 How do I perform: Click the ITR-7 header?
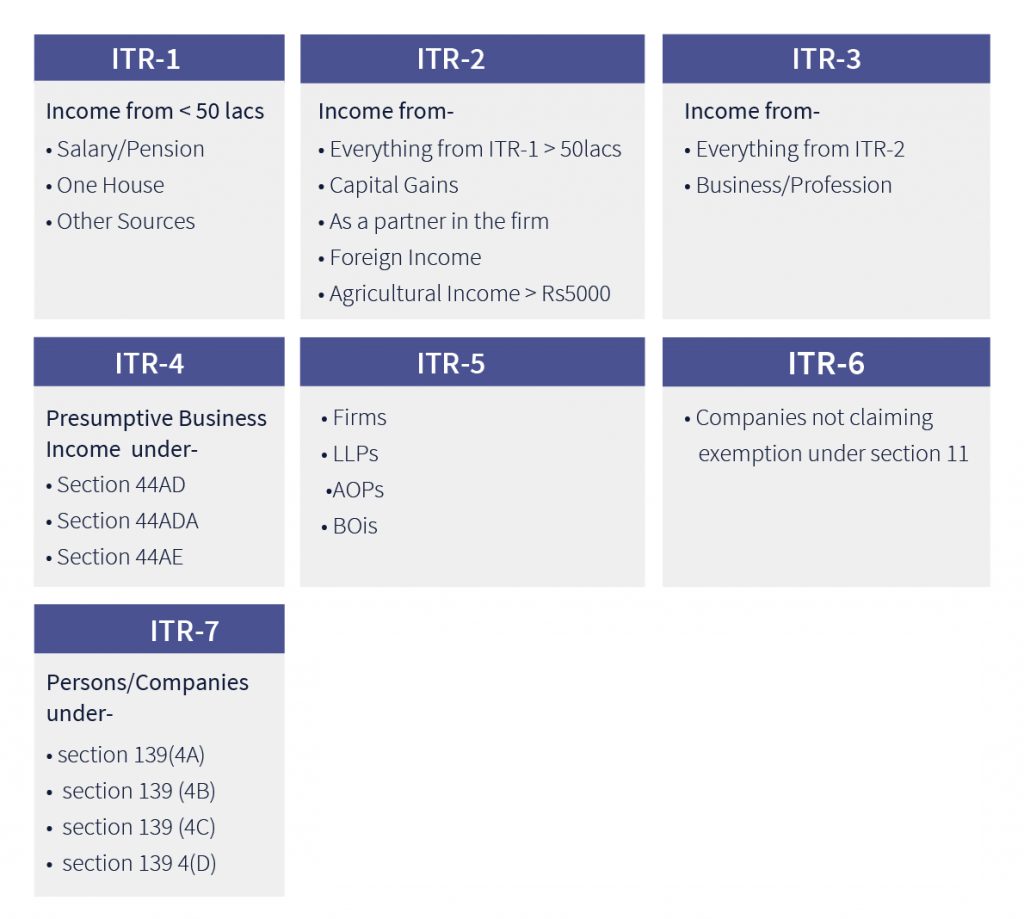(x=159, y=629)
